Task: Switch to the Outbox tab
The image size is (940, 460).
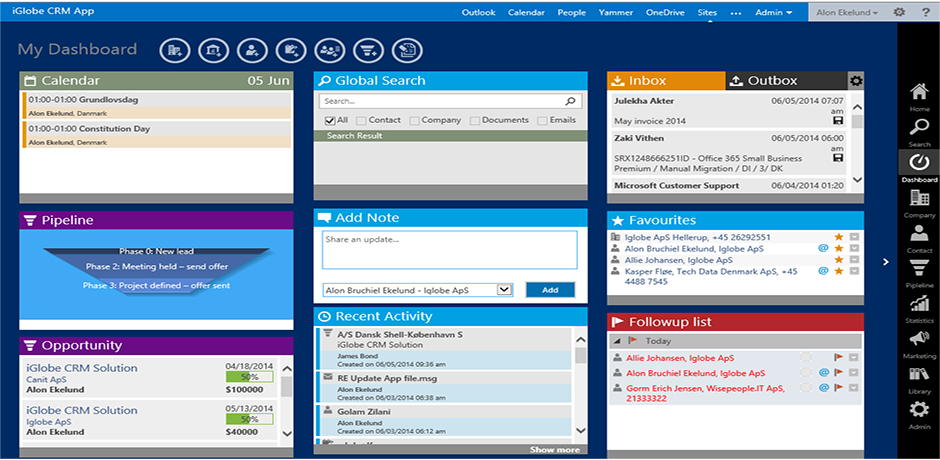Action: point(787,81)
